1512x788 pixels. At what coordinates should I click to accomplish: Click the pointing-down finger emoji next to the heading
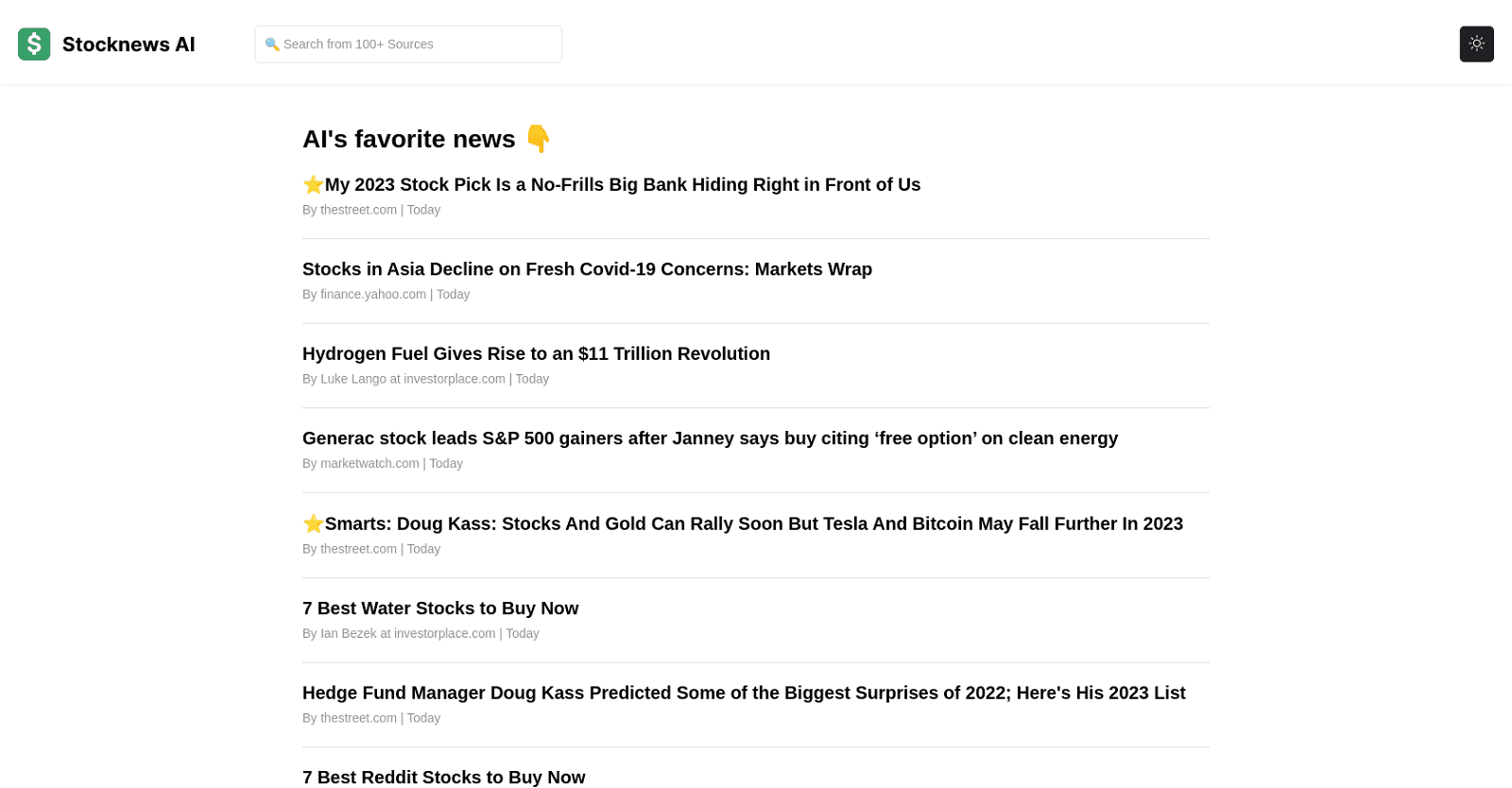[x=539, y=139]
